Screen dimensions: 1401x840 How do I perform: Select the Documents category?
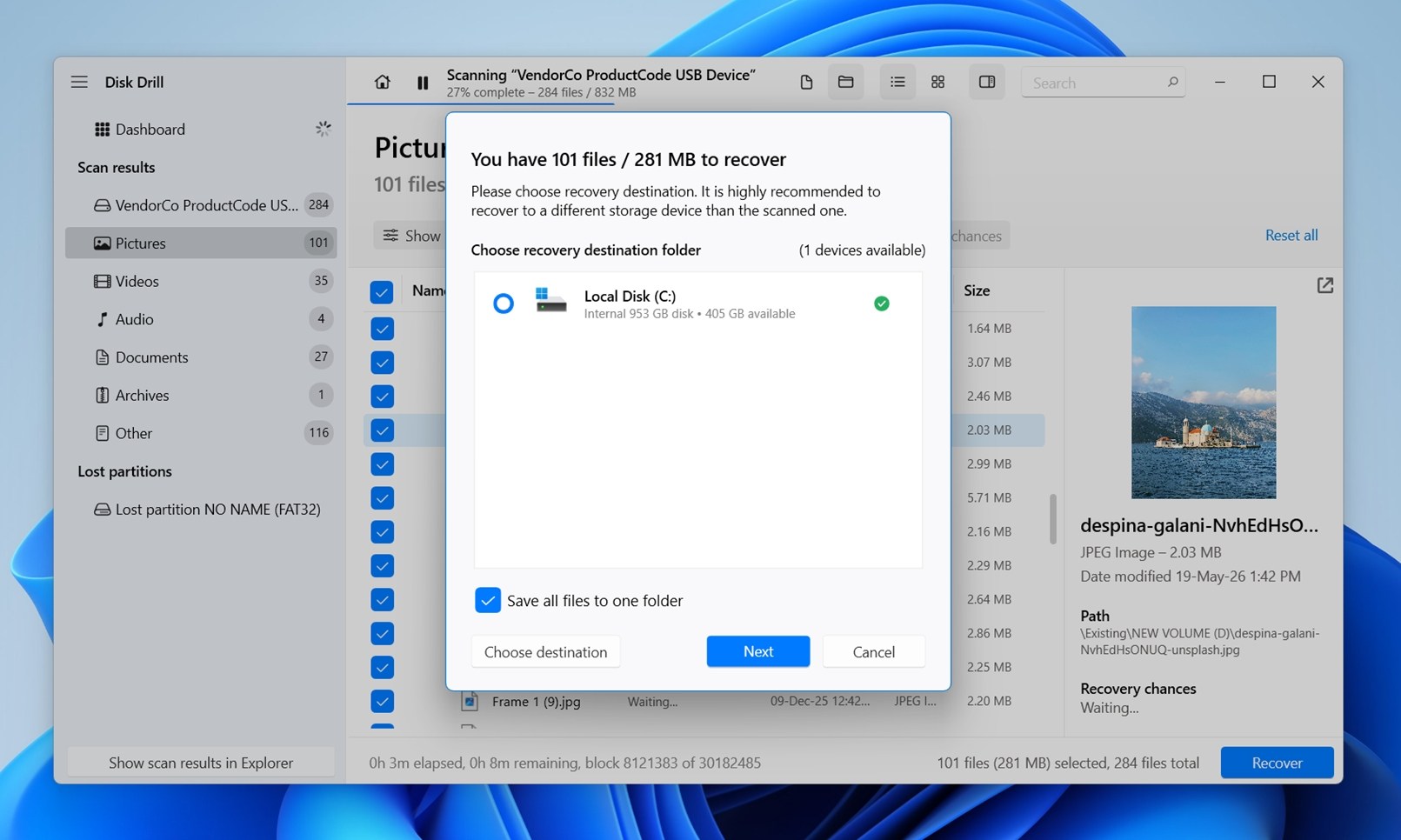click(201, 357)
